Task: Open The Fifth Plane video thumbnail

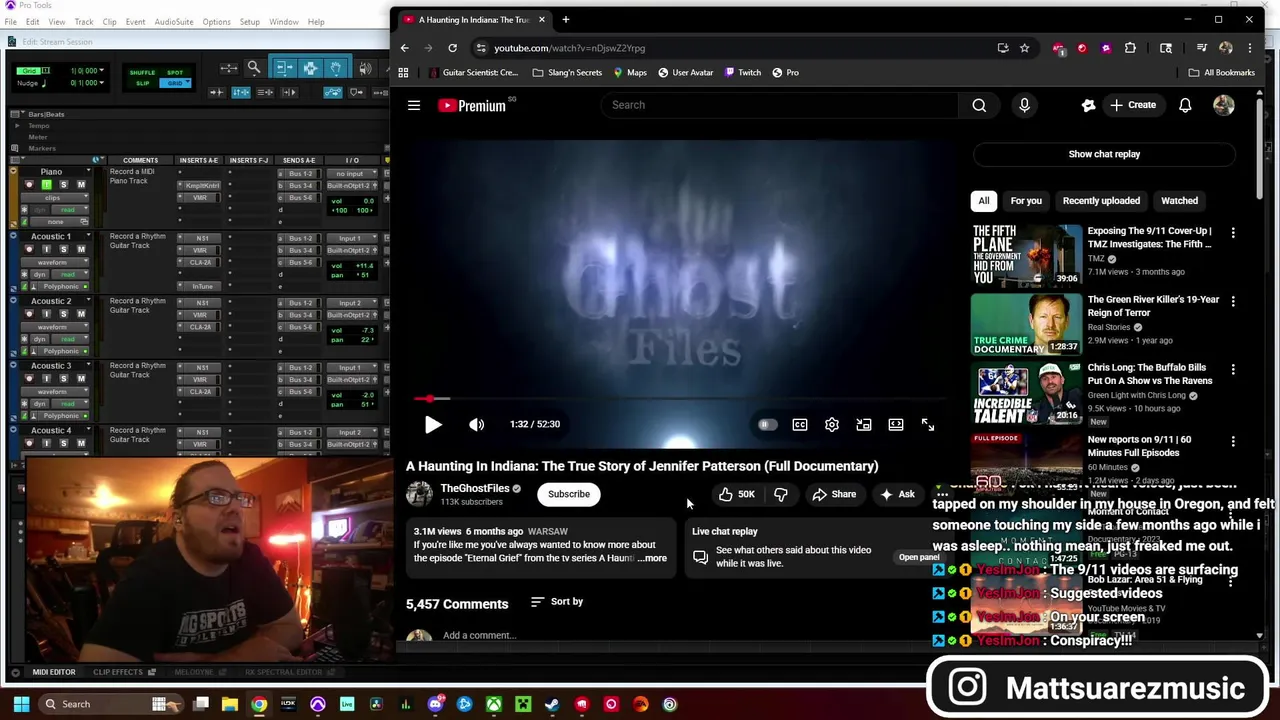Action: pos(1026,255)
